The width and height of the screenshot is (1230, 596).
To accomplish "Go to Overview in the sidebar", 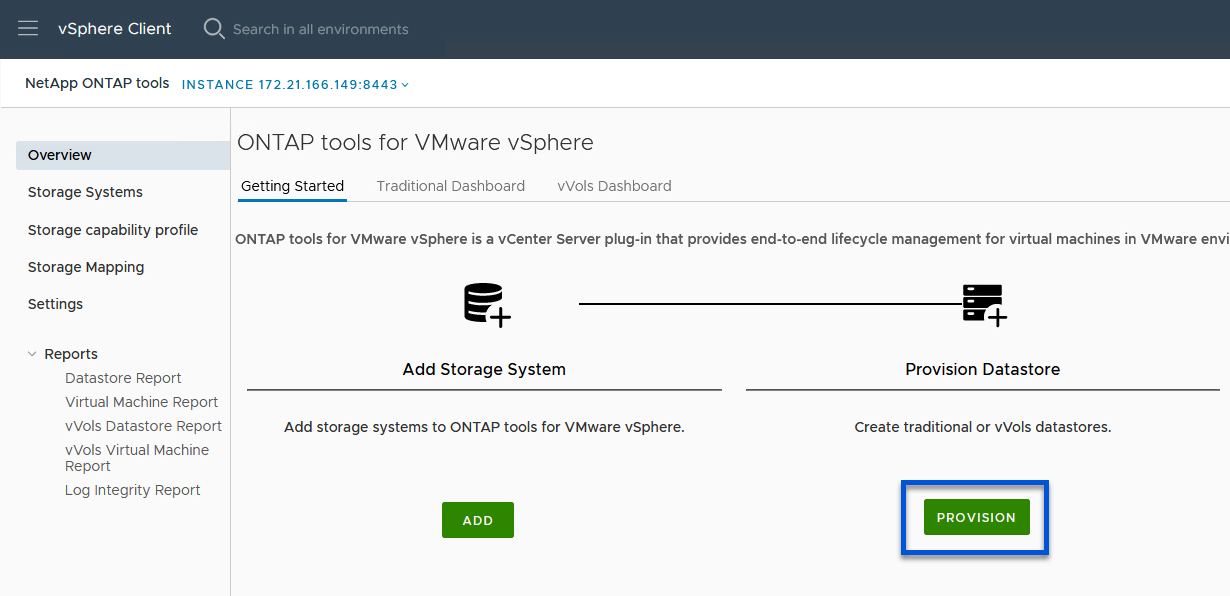I will click(x=60, y=155).
